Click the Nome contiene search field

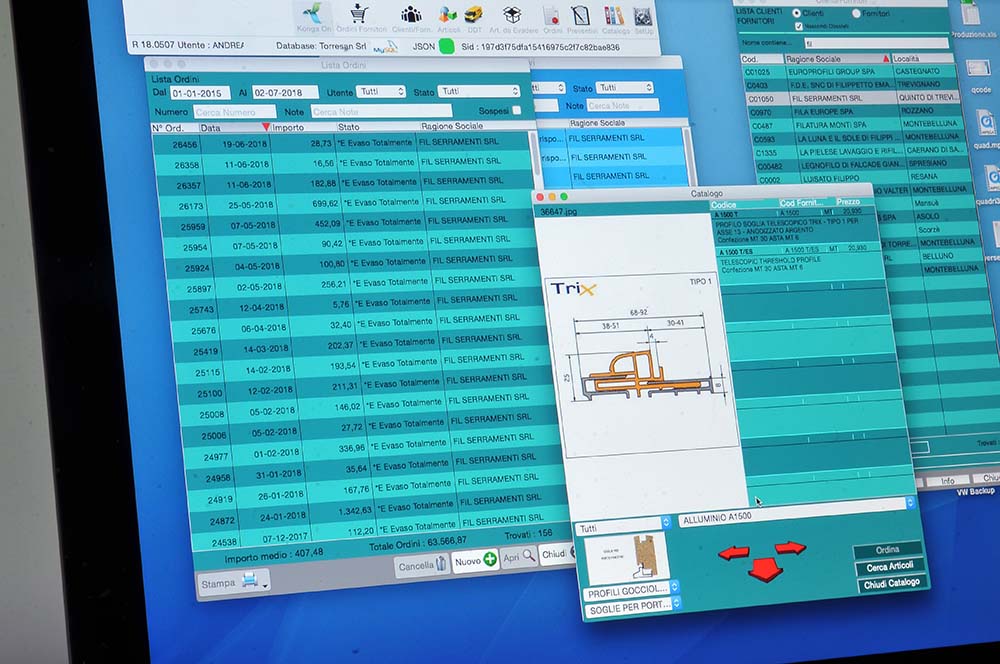tap(875, 43)
